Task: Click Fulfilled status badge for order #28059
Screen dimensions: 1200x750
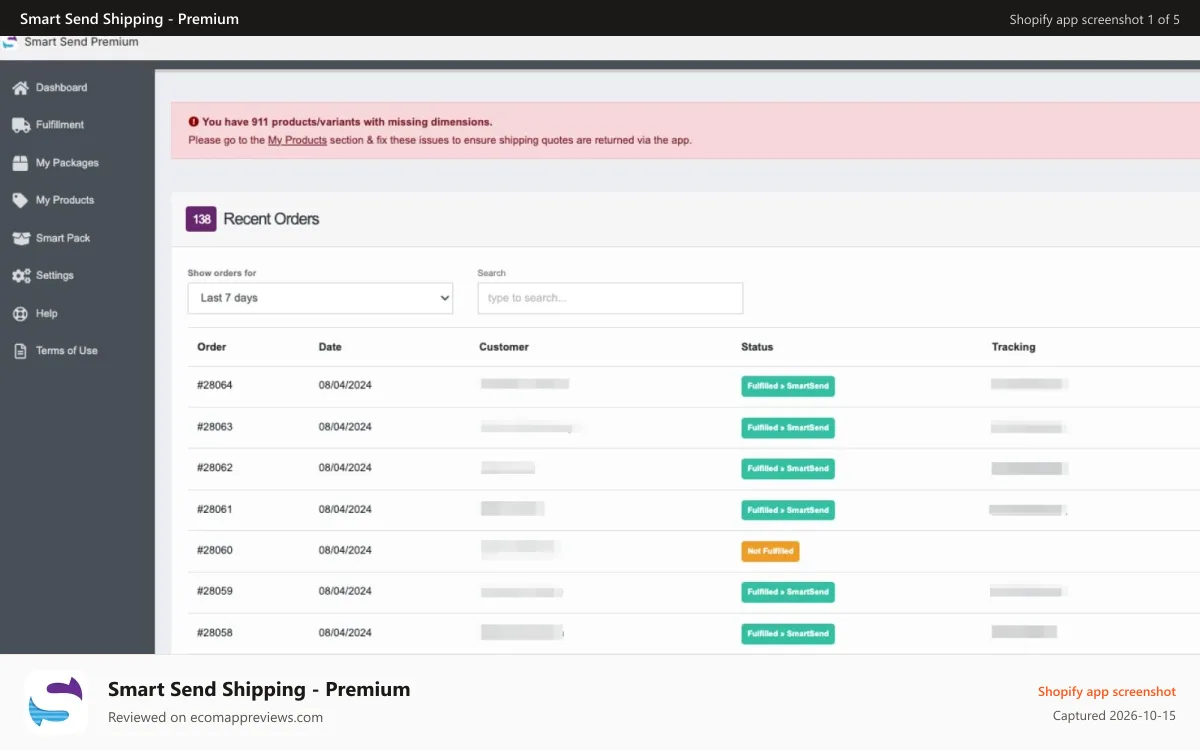Action: tap(788, 592)
